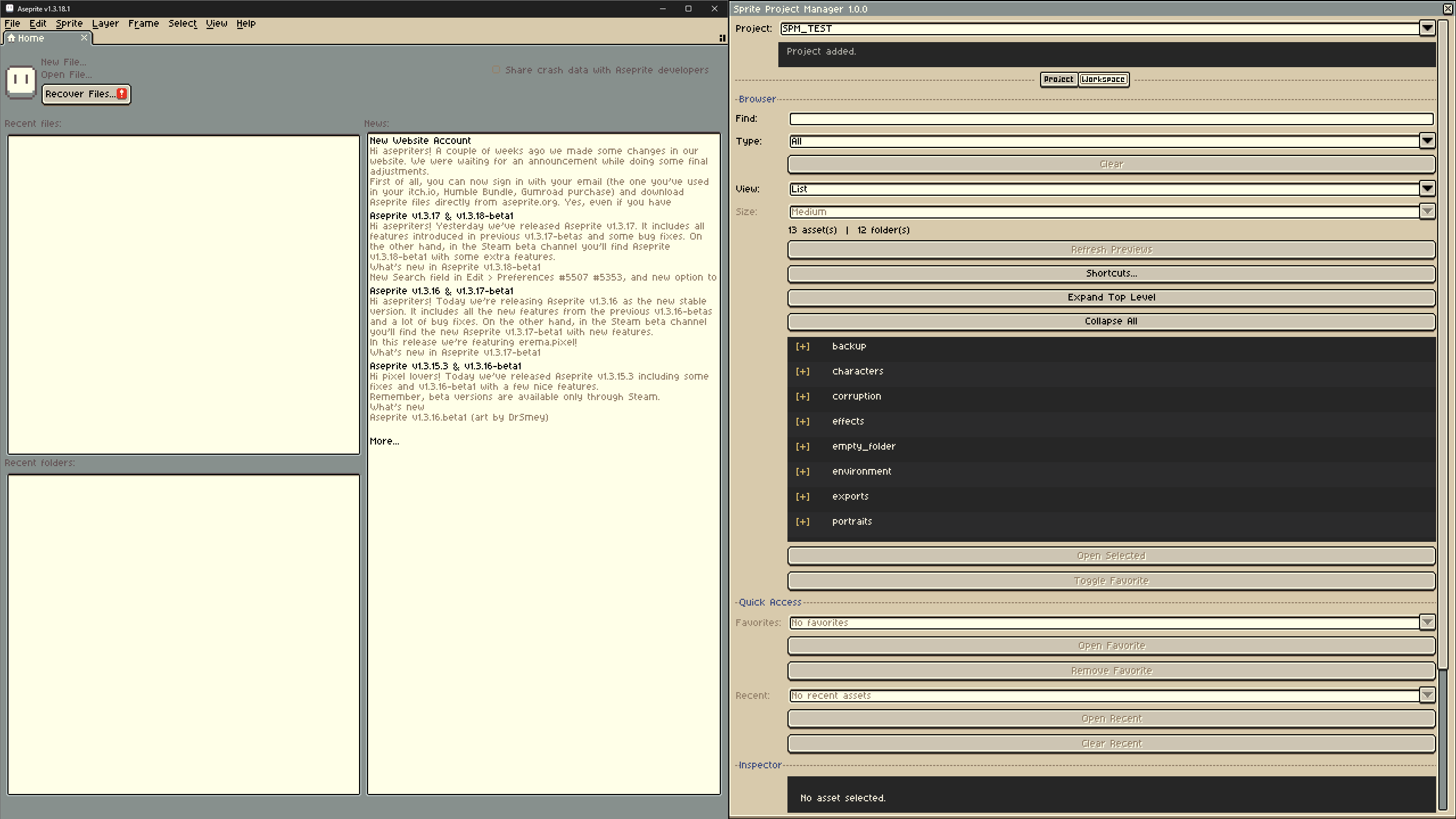Click the Aseprite logo face icon

21,82
